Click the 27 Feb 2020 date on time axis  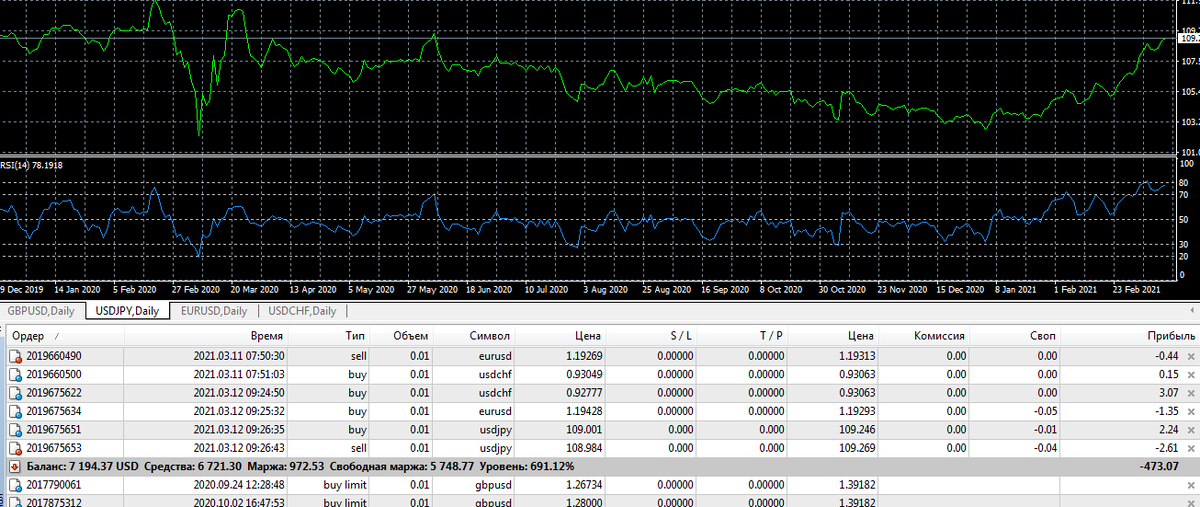pos(195,290)
